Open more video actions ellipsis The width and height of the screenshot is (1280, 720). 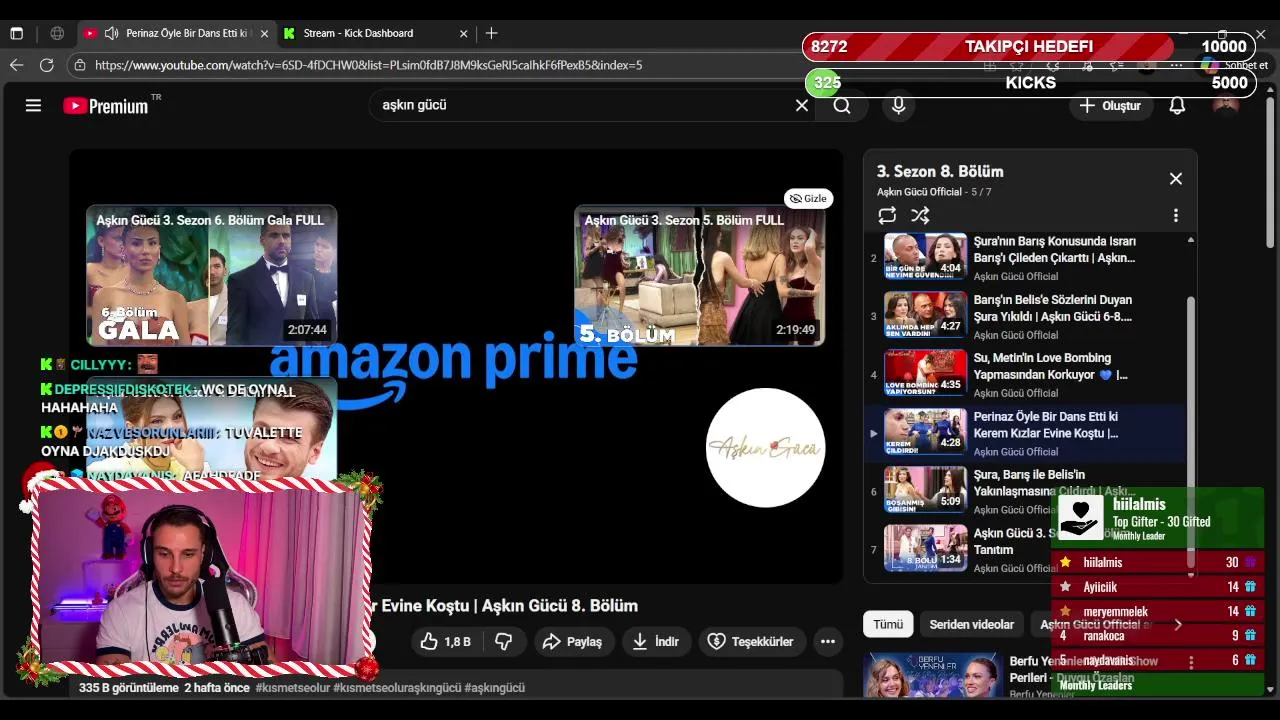(x=828, y=641)
